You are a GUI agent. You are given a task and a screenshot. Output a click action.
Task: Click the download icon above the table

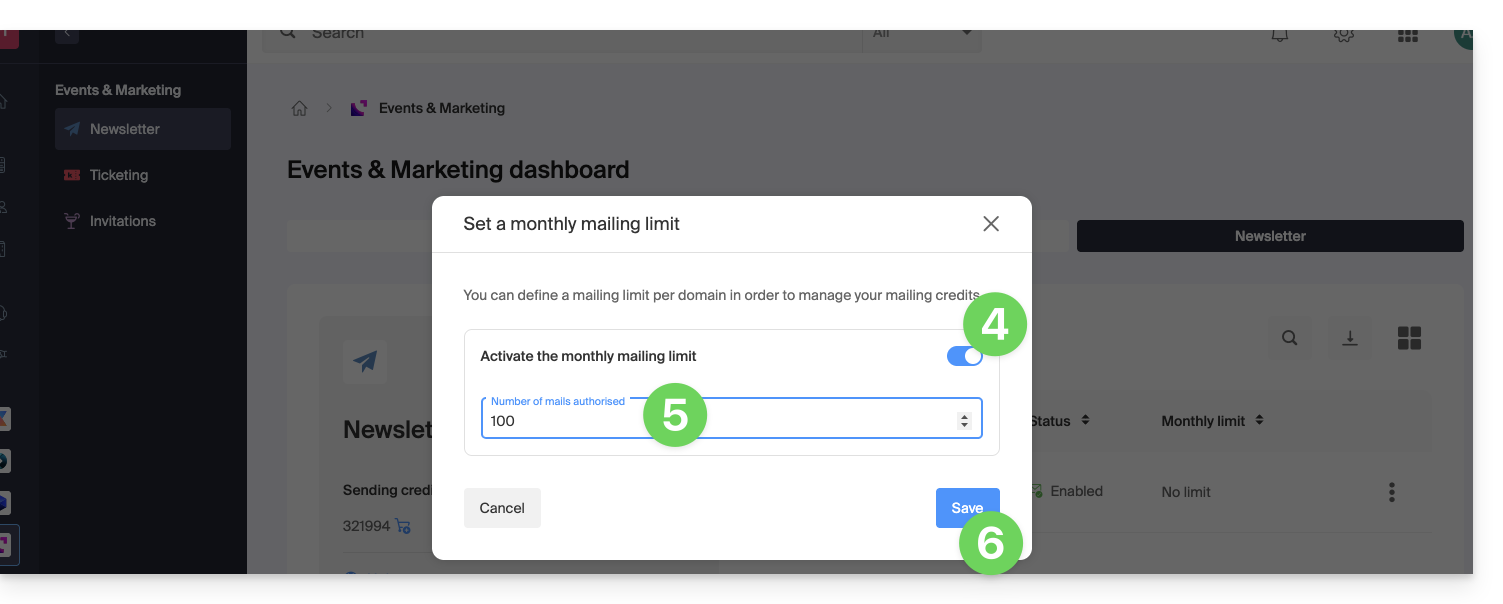(1349, 338)
